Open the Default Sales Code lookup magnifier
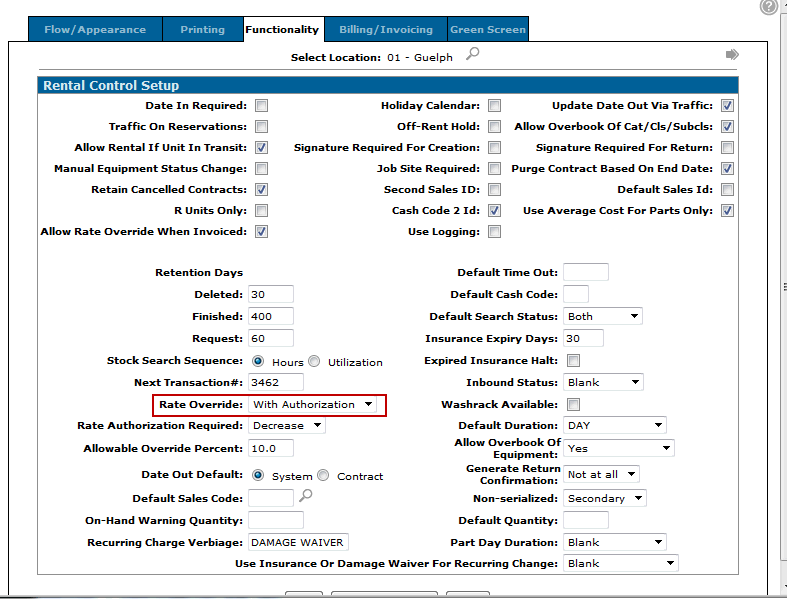The image size is (787, 599). pos(306,496)
